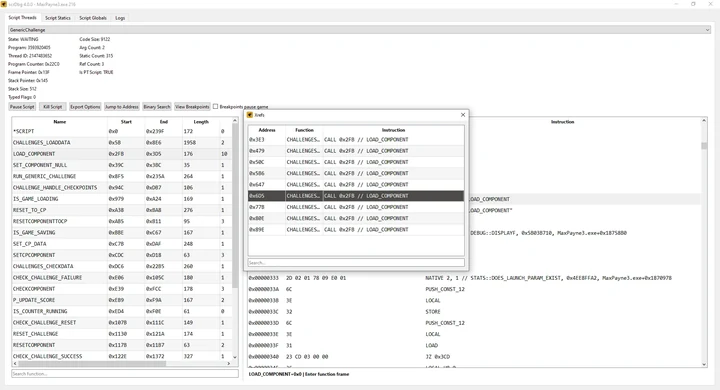This screenshot has width=720, height=390.
Task: Click the application icon in the title bar
Action: click(4, 4)
